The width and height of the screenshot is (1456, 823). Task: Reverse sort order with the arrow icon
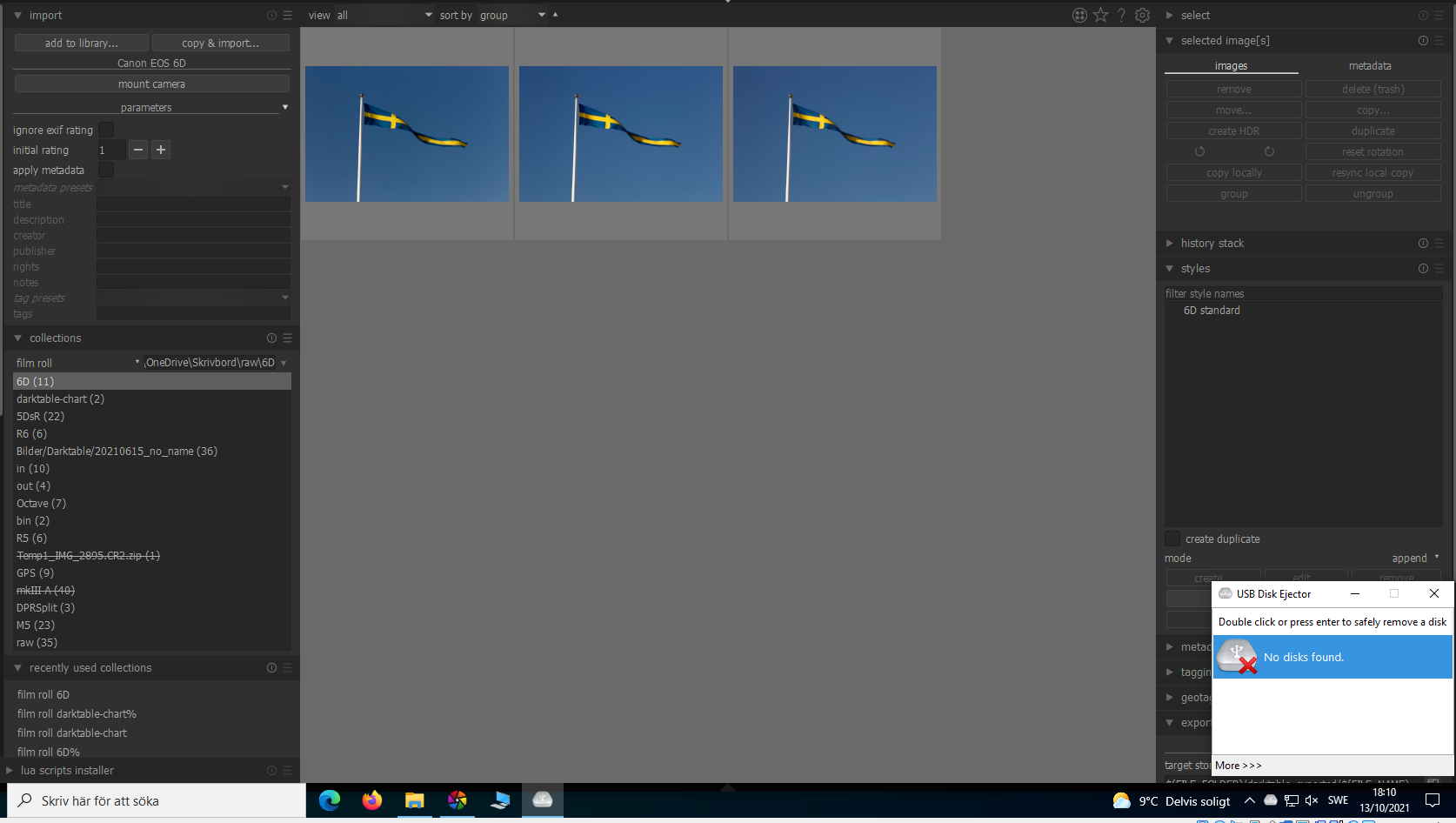click(x=555, y=15)
